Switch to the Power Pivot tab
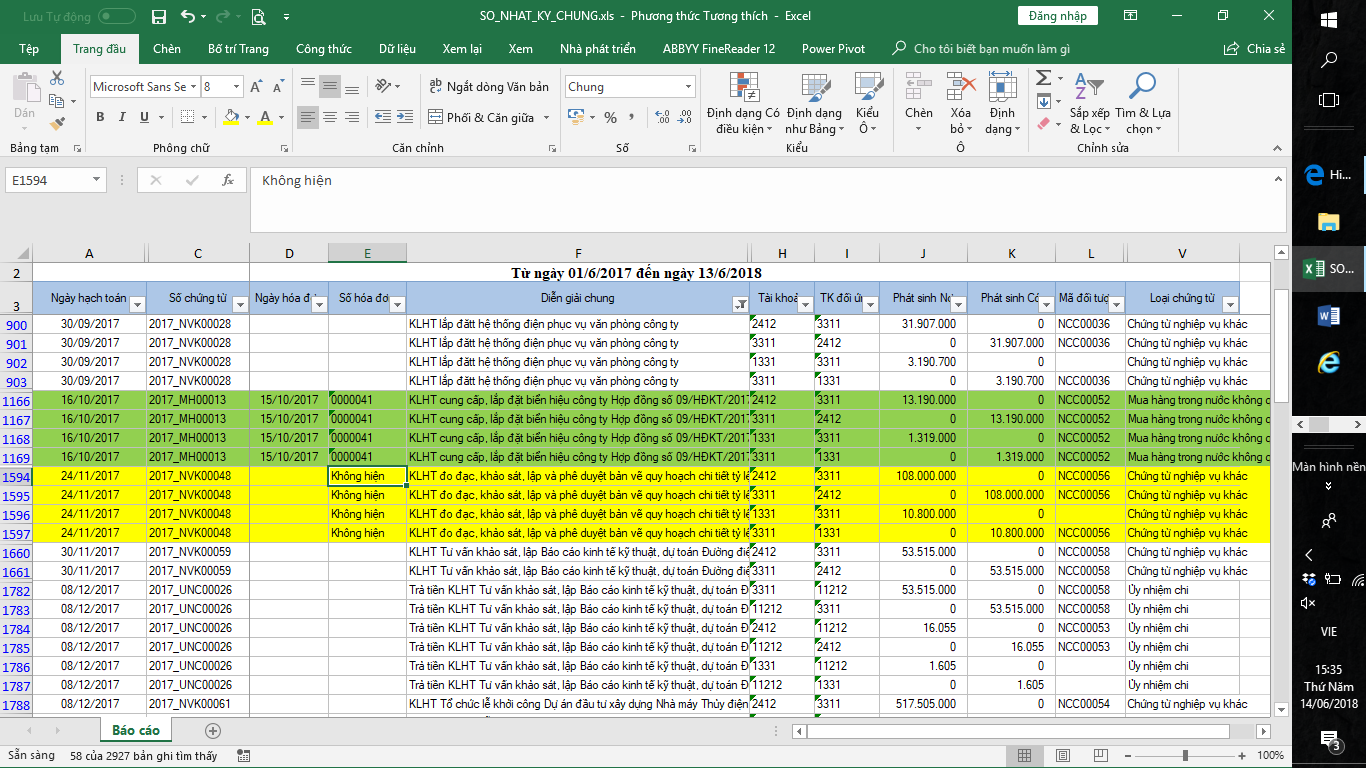1366x768 pixels. point(833,48)
